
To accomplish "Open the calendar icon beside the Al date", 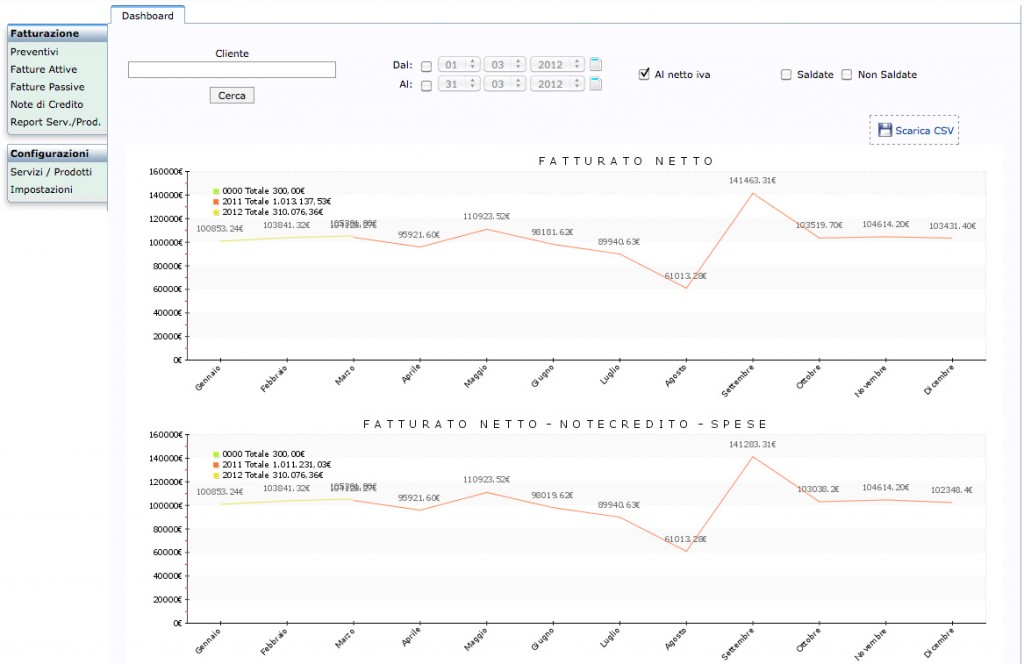I will [596, 84].
